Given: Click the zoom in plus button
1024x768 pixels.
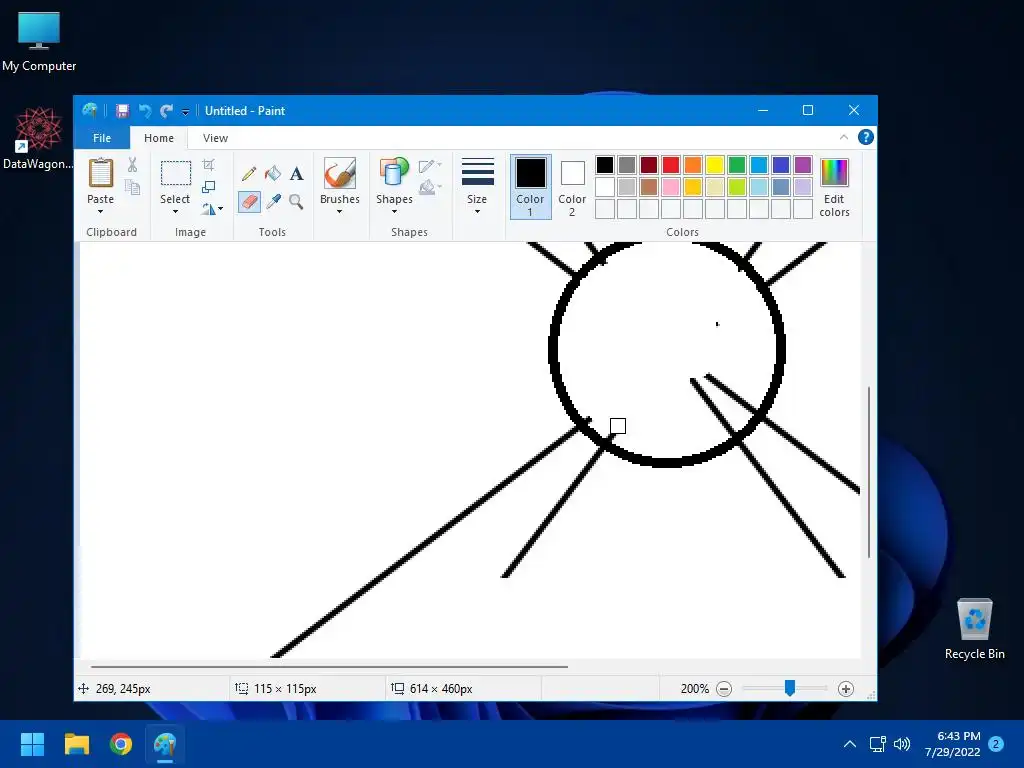Looking at the screenshot, I should point(845,688).
